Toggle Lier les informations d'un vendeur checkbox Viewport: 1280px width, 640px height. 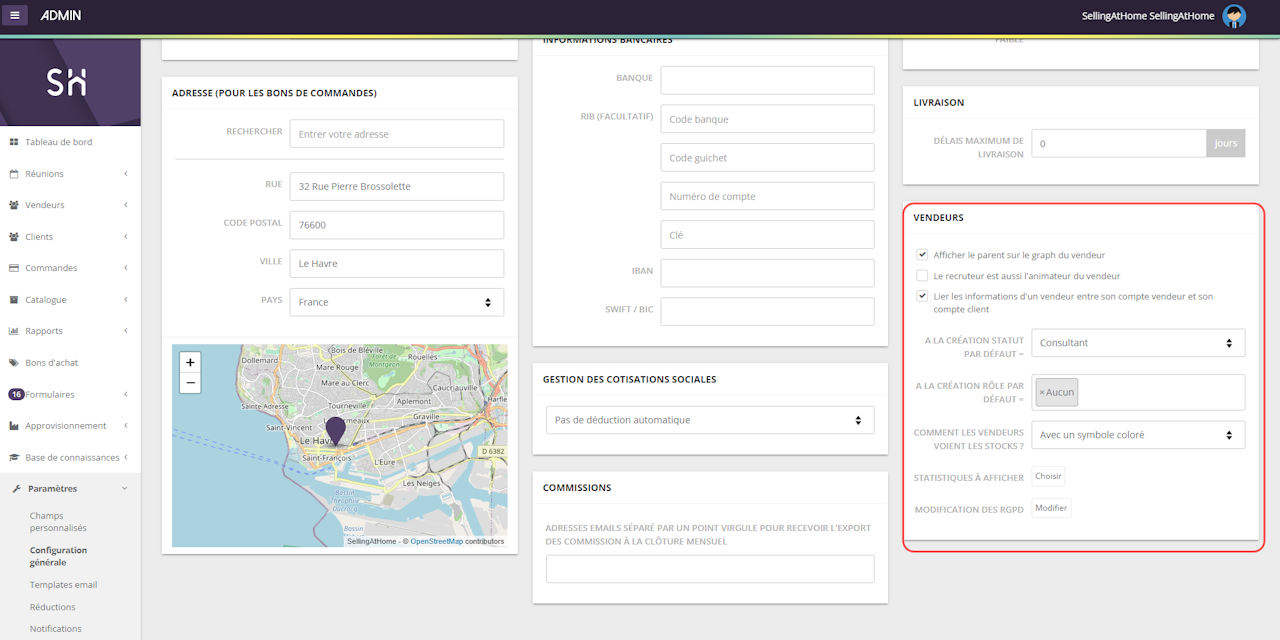tap(922, 296)
